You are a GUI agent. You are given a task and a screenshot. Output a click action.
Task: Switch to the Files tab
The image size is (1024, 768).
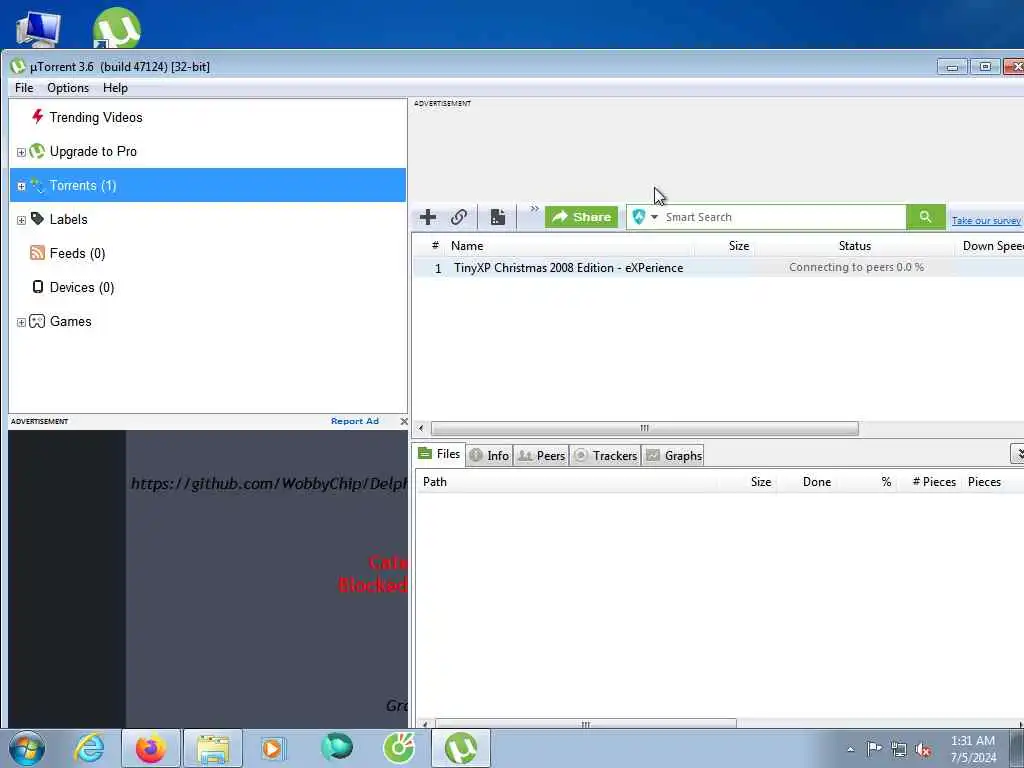coord(440,454)
